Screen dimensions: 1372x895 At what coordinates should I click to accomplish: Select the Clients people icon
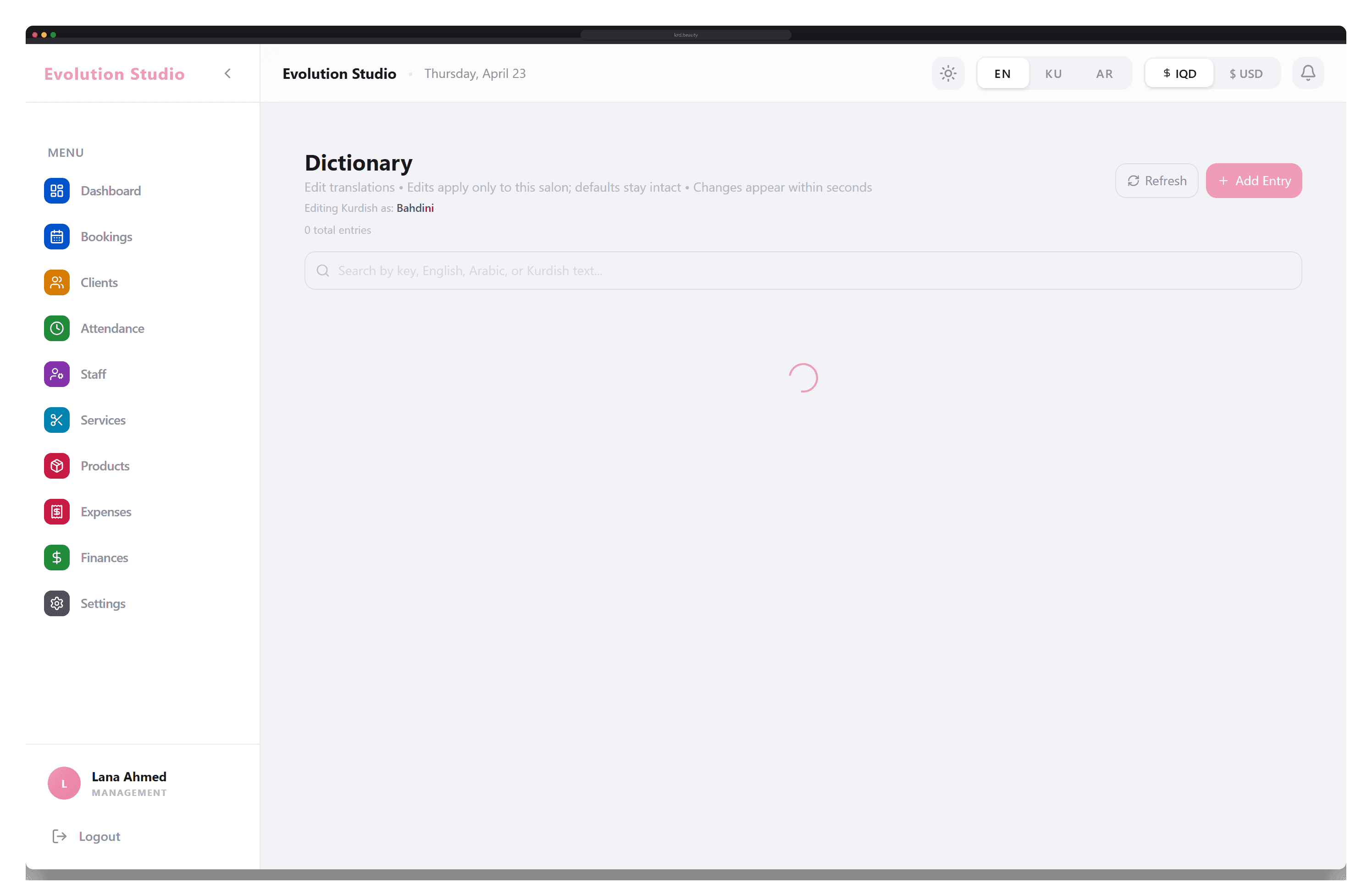pos(56,282)
